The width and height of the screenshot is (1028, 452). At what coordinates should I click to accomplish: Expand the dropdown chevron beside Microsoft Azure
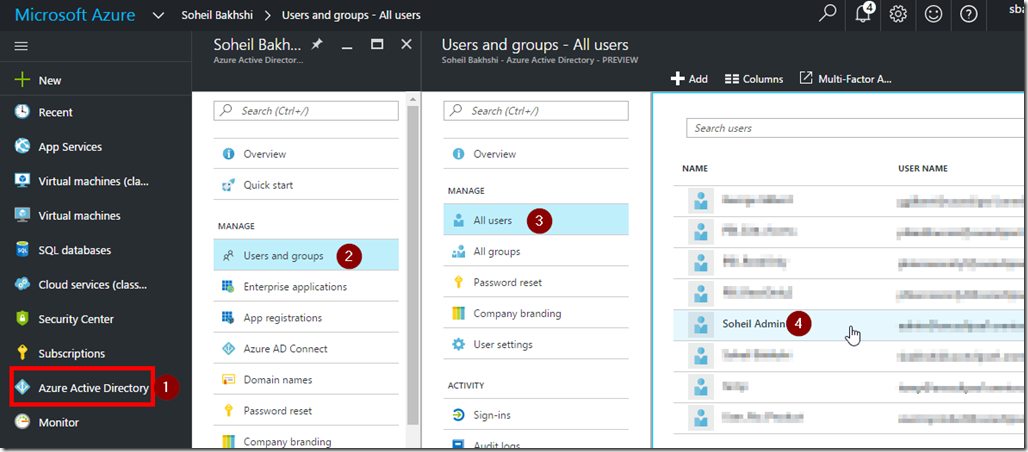coord(158,14)
